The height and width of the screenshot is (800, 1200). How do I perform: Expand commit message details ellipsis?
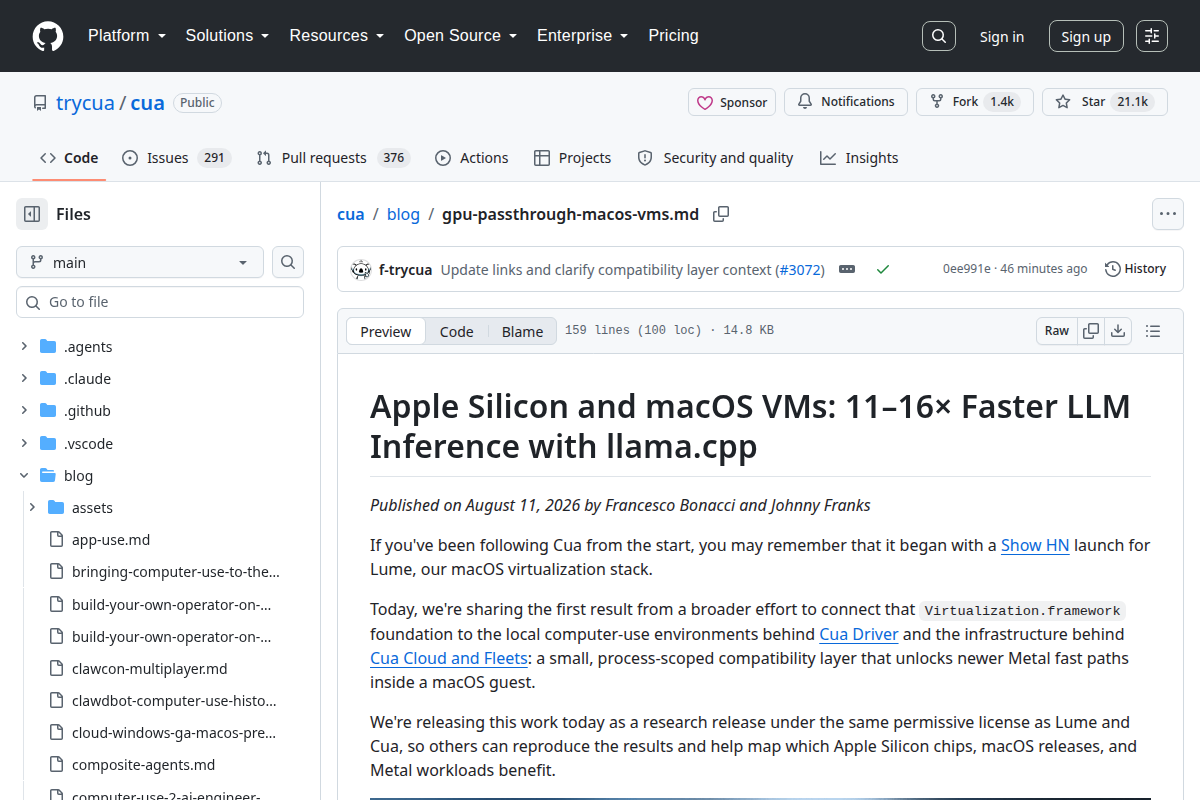click(x=847, y=269)
